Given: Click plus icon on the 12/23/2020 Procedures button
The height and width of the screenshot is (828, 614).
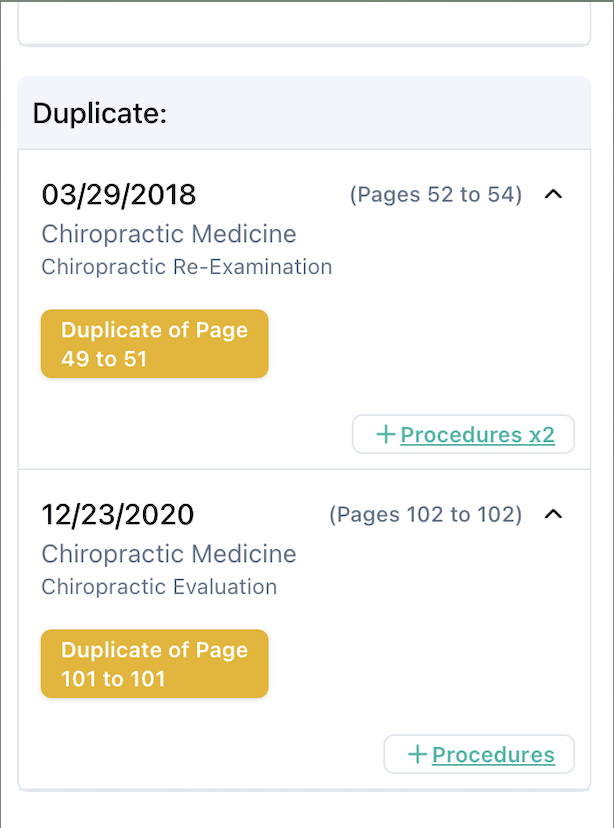Looking at the screenshot, I should (x=417, y=754).
